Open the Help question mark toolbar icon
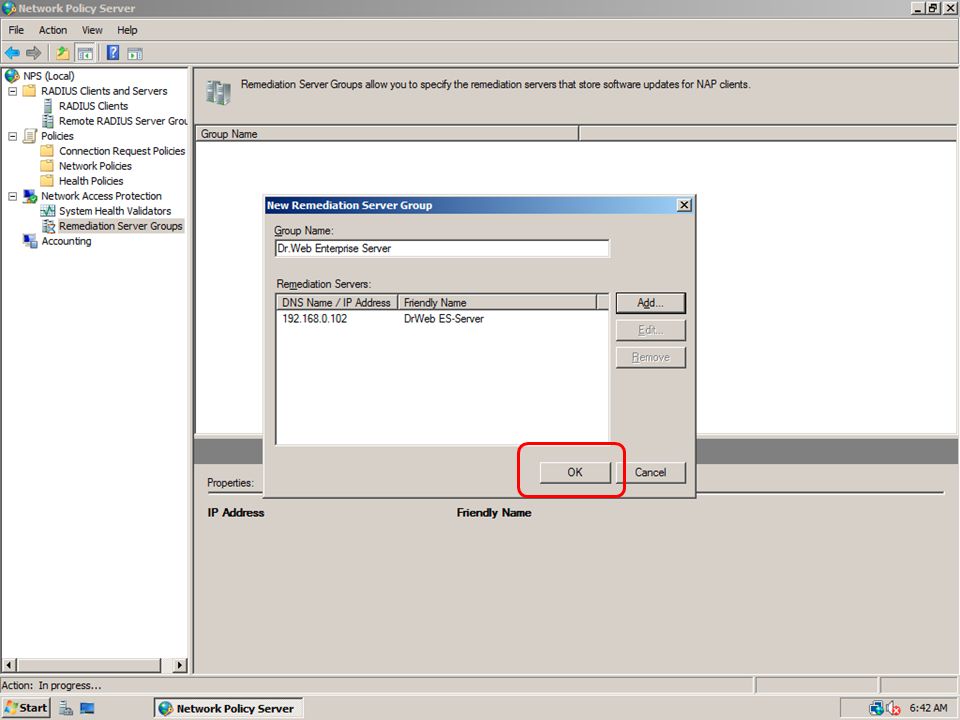 tap(113, 53)
